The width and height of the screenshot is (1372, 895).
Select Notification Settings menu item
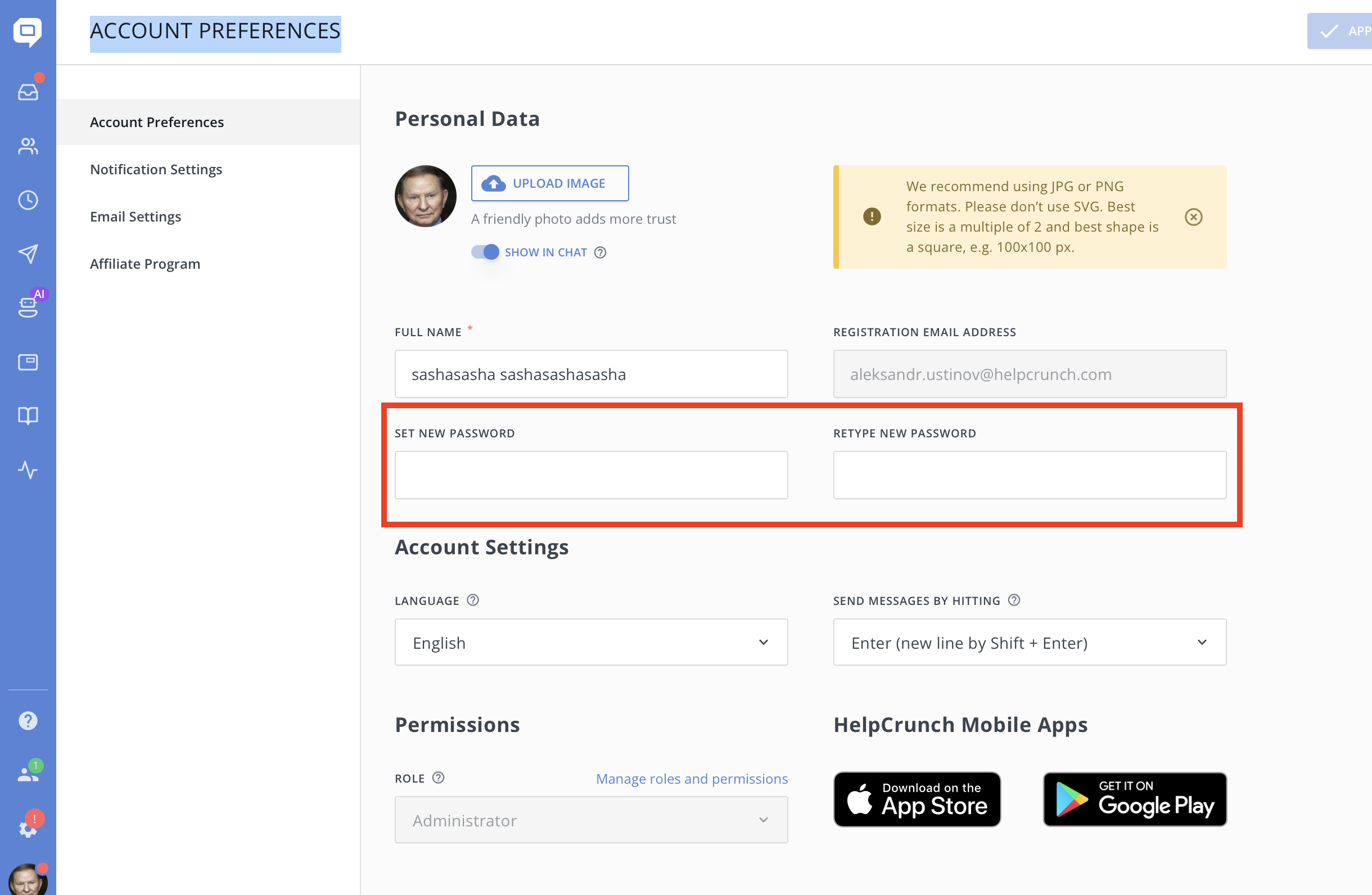tap(156, 169)
